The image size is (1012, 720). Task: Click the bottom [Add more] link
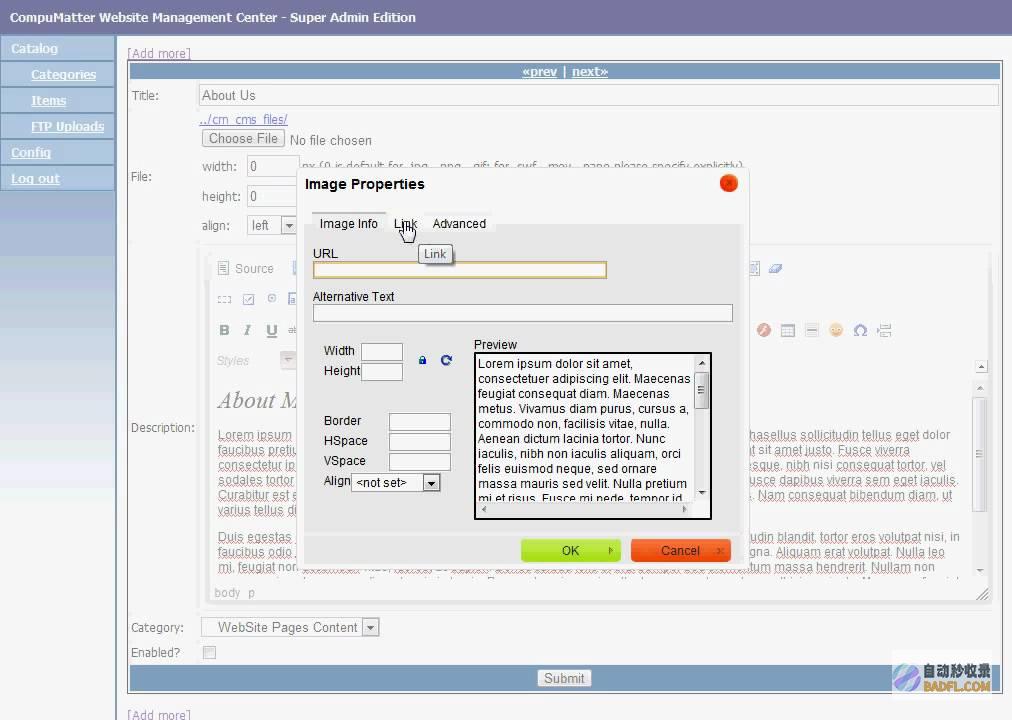(x=159, y=714)
